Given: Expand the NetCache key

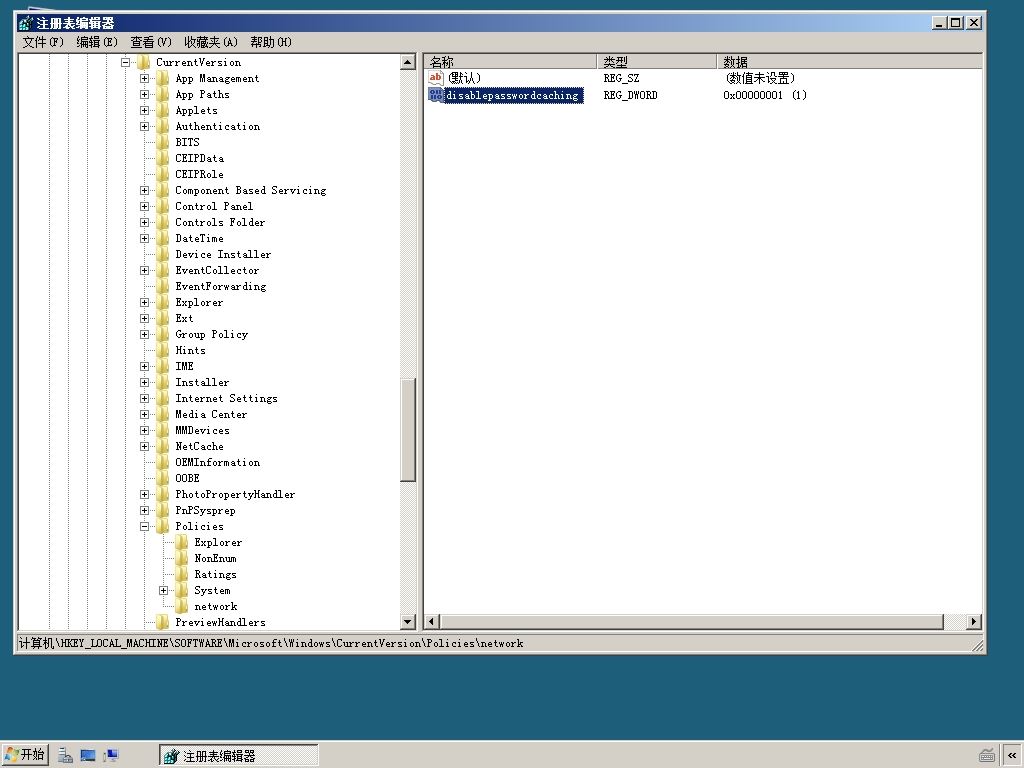Looking at the screenshot, I should (144, 447).
